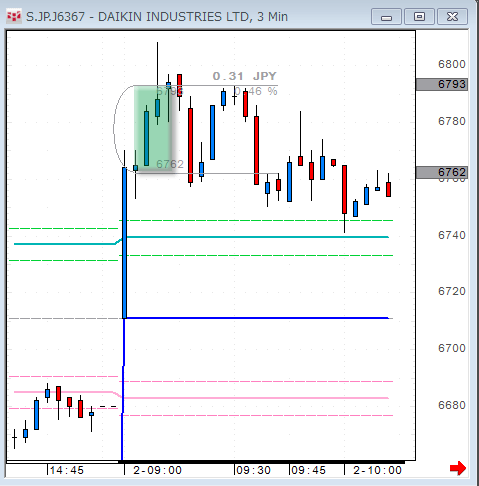Click the 6780 price axis label

[452, 121]
